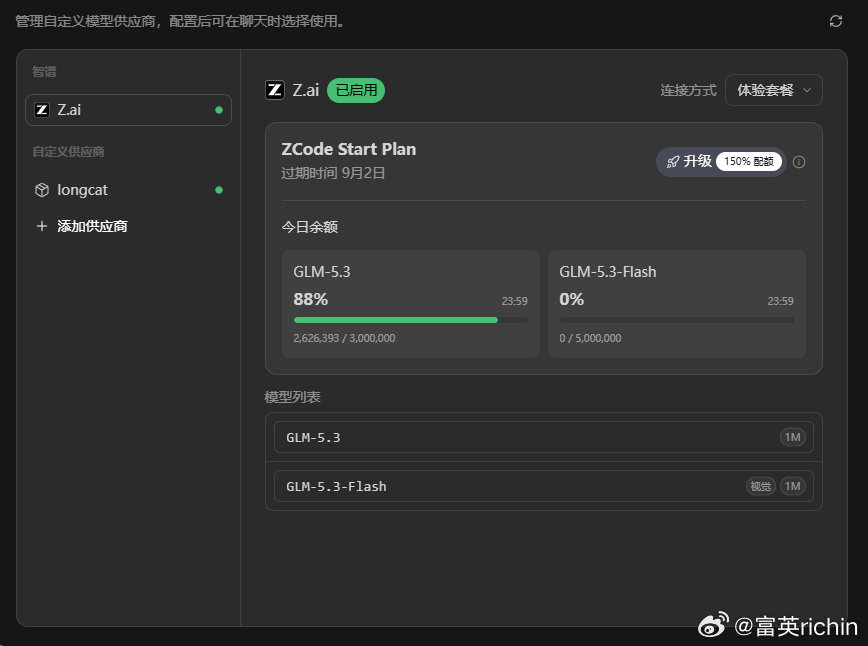Click the chevron on 体验套餐 dropdown

[807, 90]
